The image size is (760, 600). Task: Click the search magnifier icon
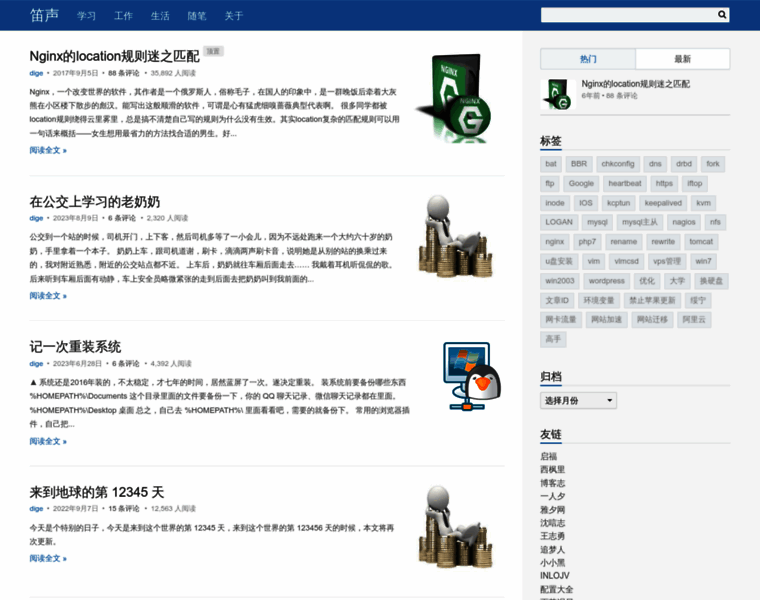[x=722, y=15]
